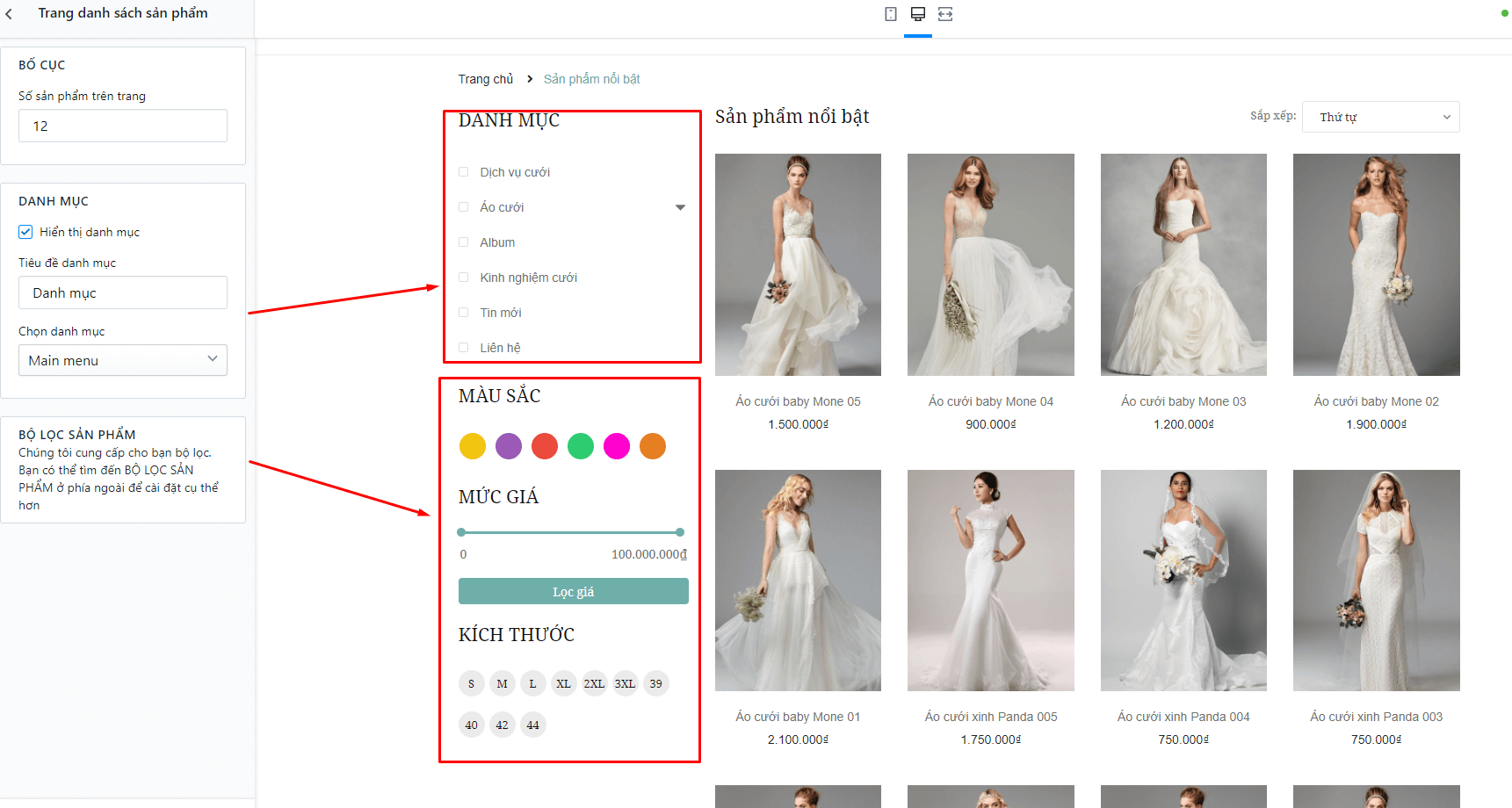This screenshot has height=808, width=1512.
Task: Check the Album category checkbox
Action: [x=464, y=242]
